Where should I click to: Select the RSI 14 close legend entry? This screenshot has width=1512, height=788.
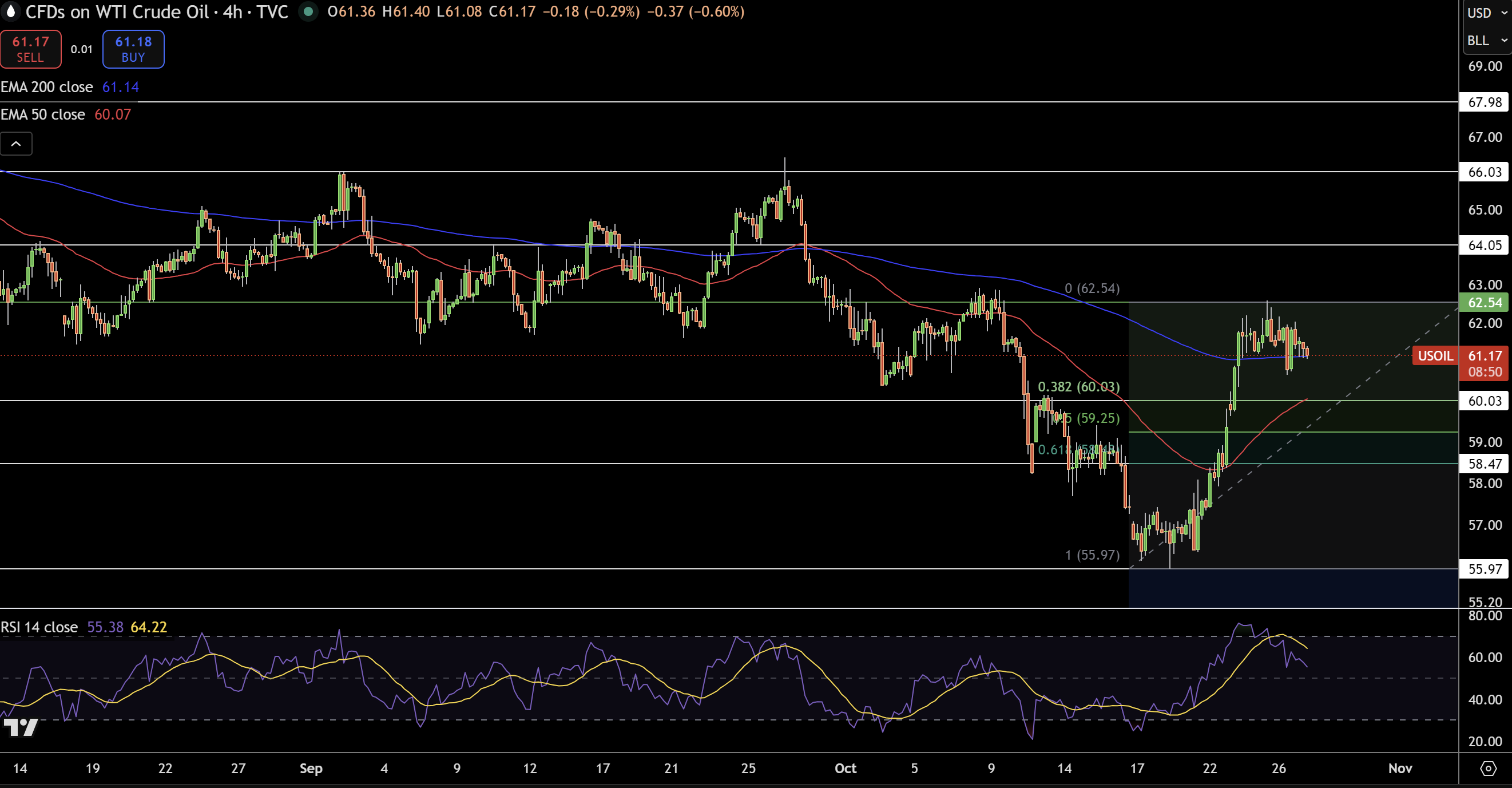click(x=39, y=627)
